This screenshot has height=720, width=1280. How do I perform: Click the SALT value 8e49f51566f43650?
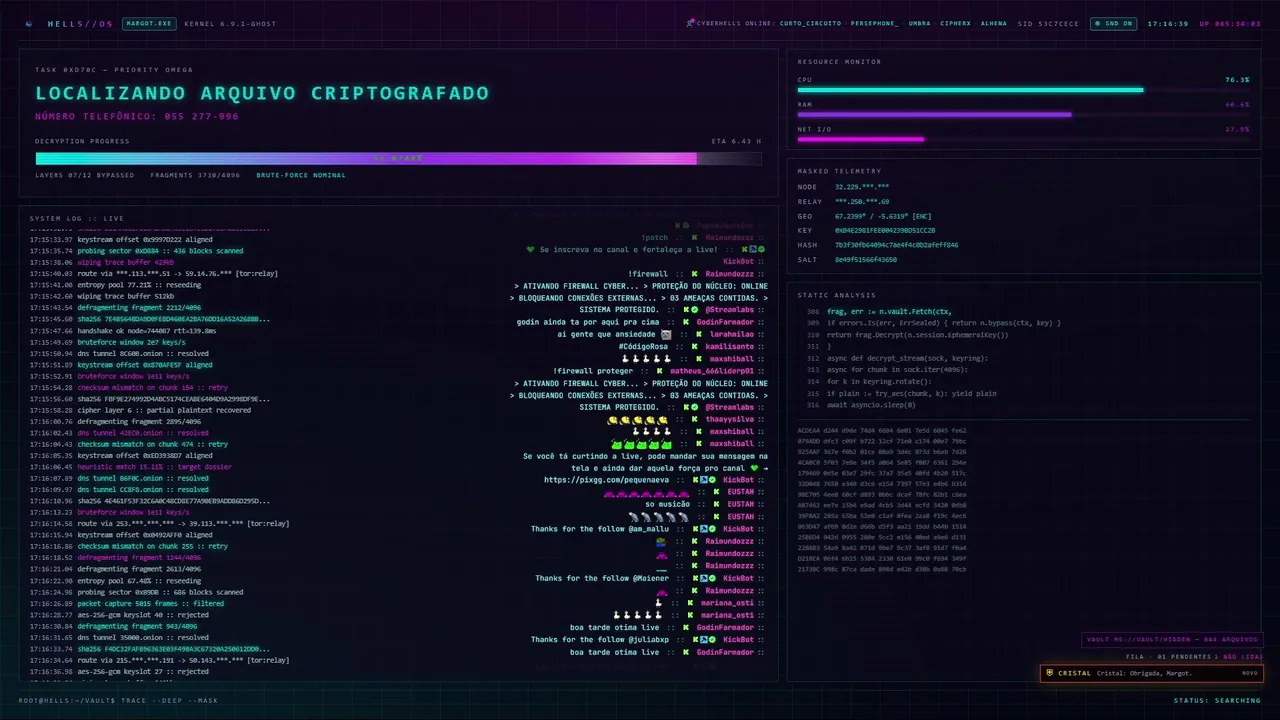click(x=866, y=259)
